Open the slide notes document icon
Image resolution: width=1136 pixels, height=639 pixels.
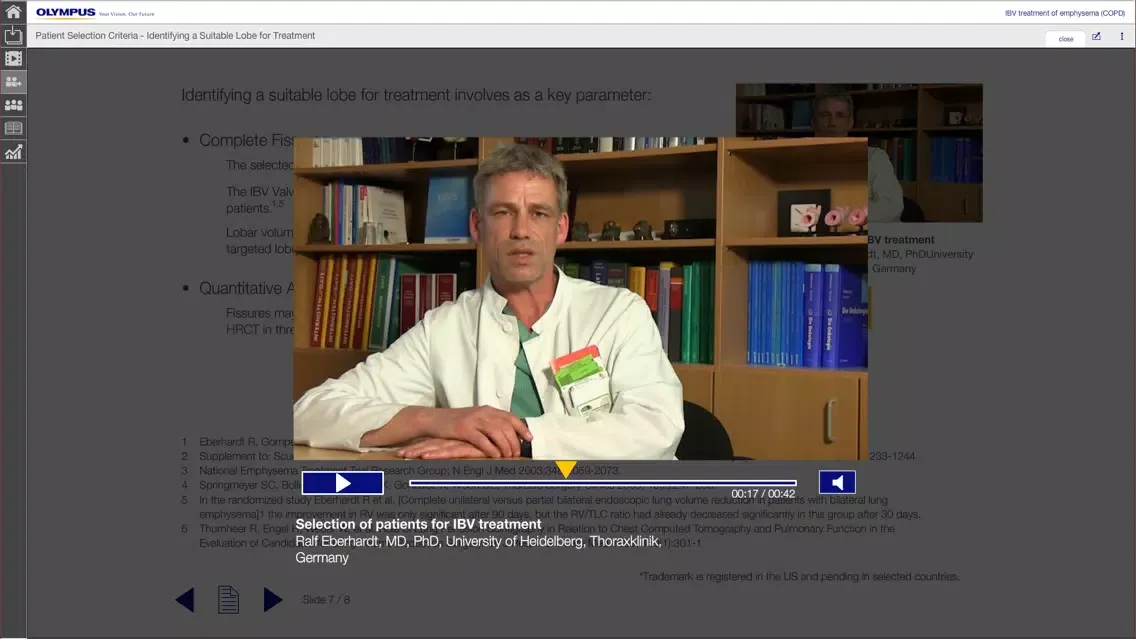click(x=228, y=599)
